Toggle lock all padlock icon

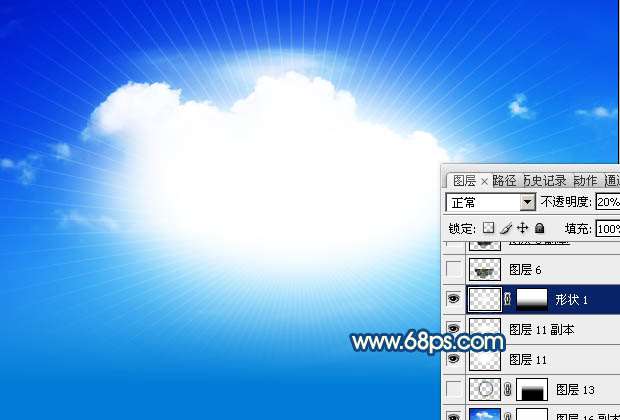[x=540, y=228]
